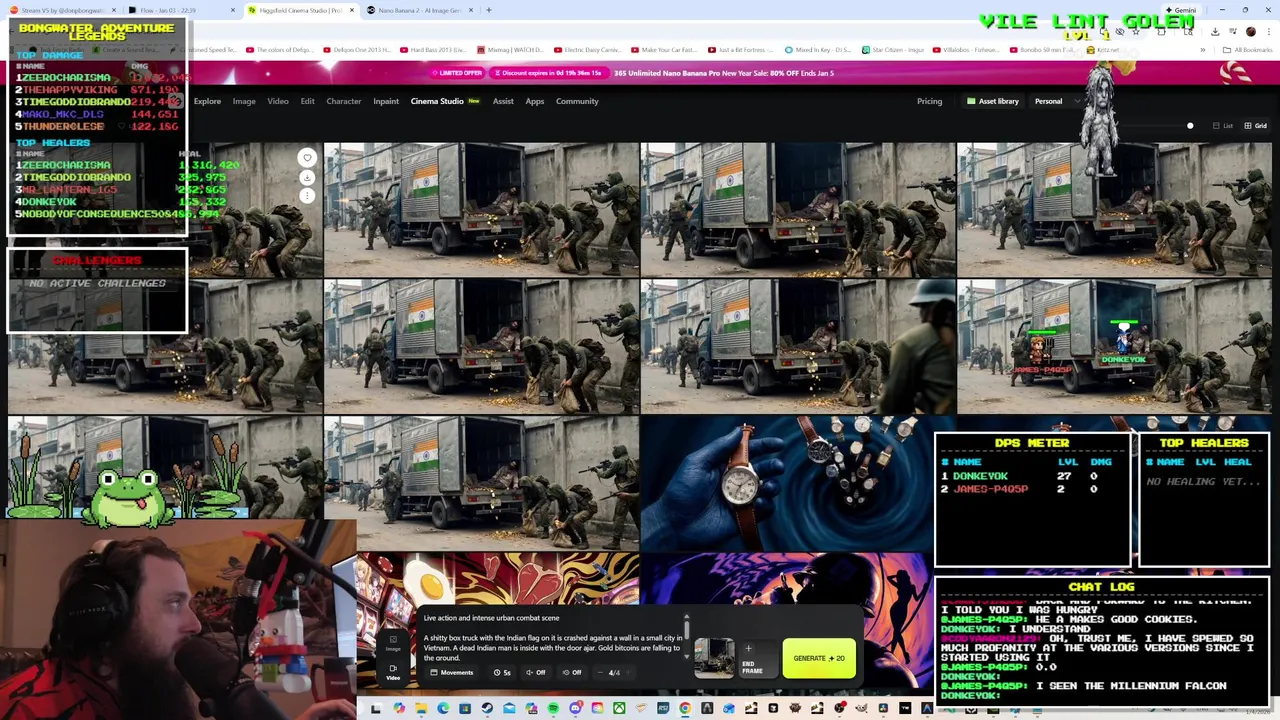The image size is (1280, 720).
Task: Open File Explorer from the taskbar
Action: pos(421,708)
